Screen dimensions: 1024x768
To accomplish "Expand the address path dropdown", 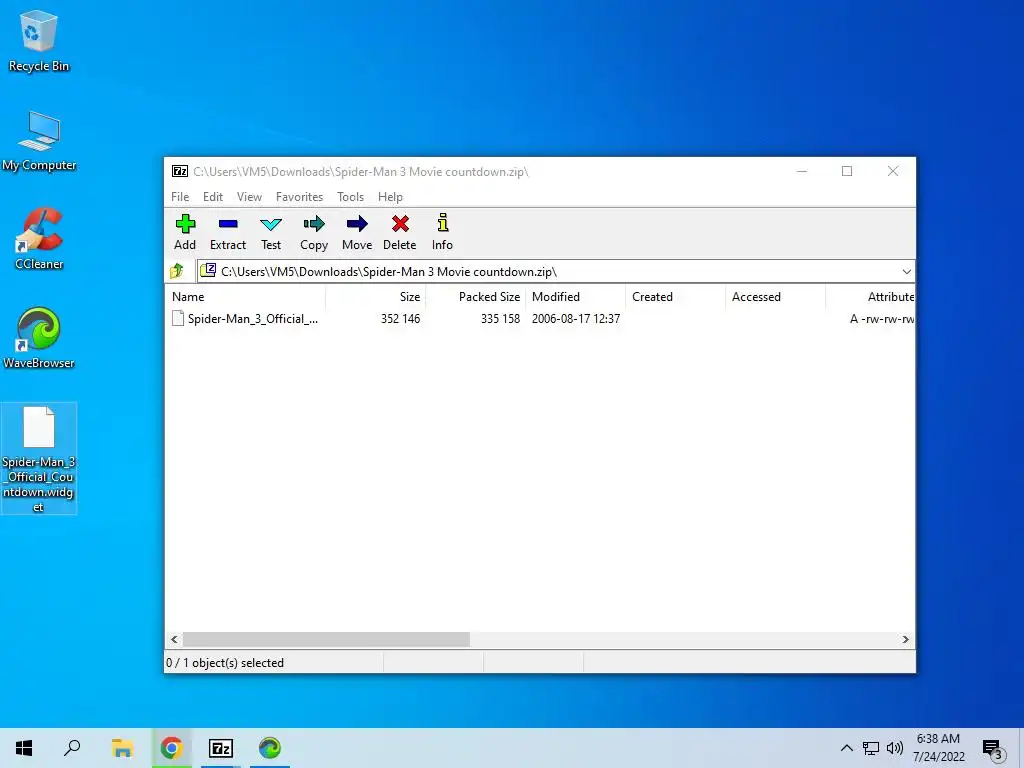I will pos(906,272).
